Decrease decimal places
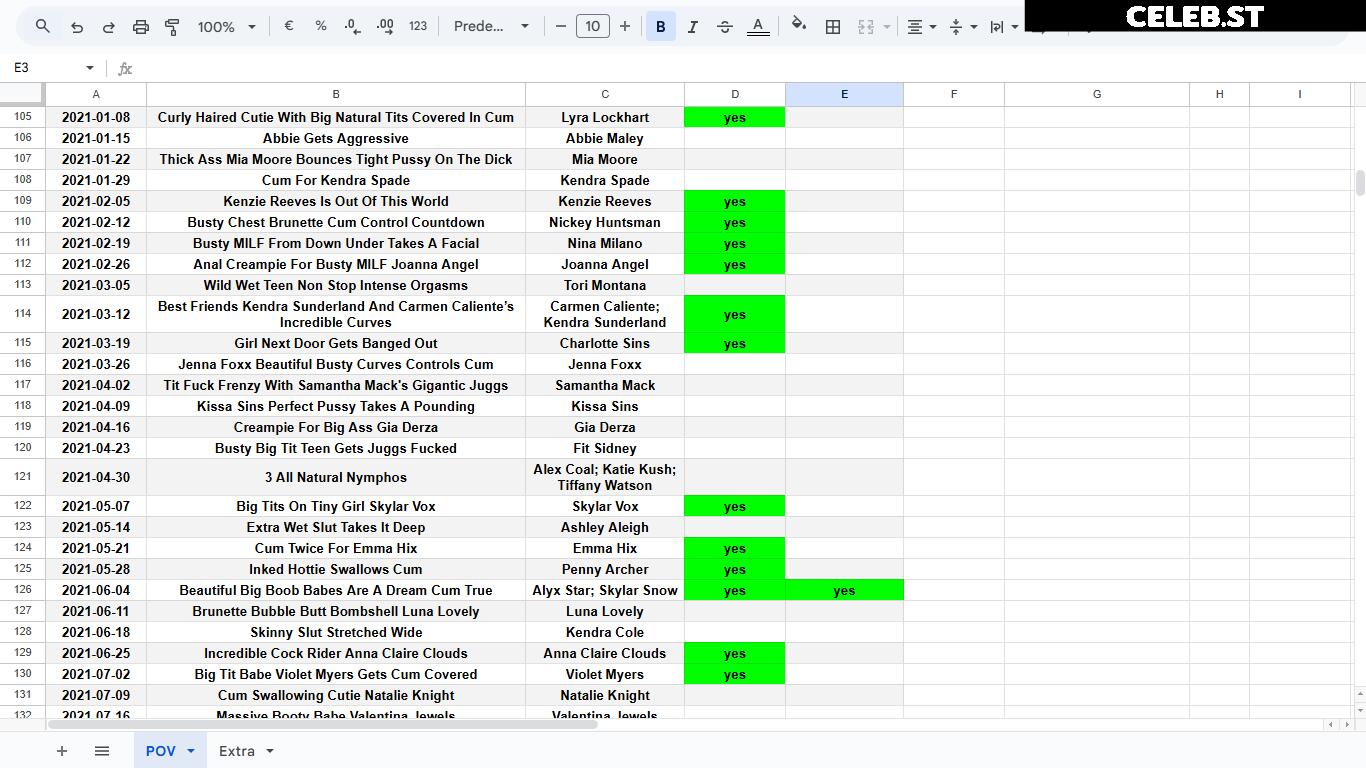Screen dimensions: 1366x768 (353, 27)
